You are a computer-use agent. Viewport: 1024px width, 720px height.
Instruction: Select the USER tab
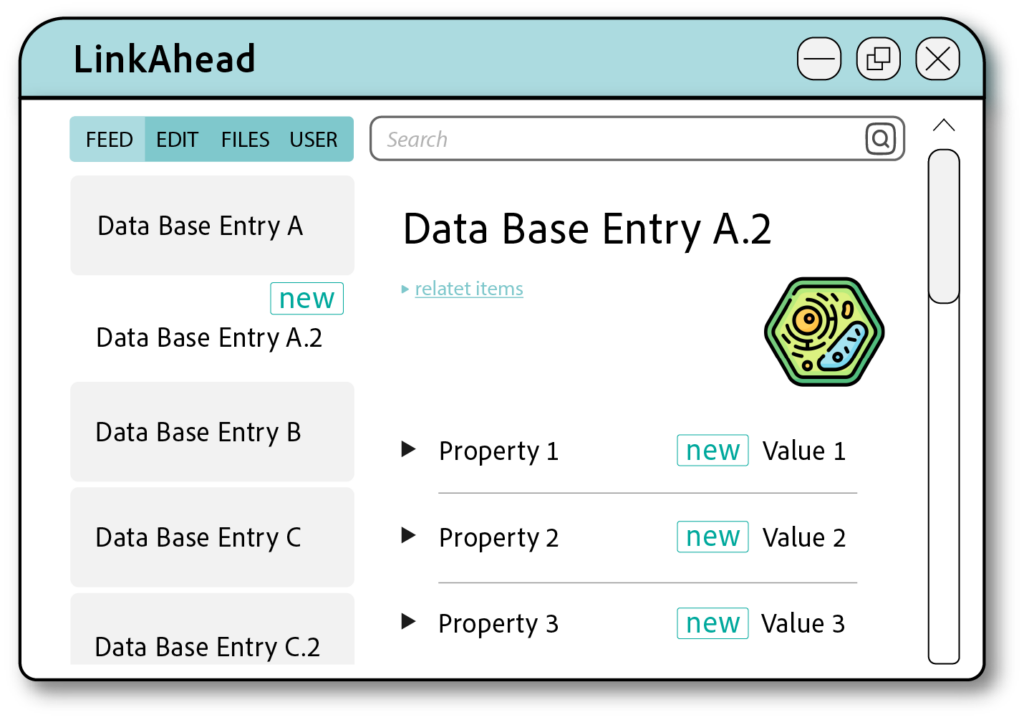click(x=313, y=140)
